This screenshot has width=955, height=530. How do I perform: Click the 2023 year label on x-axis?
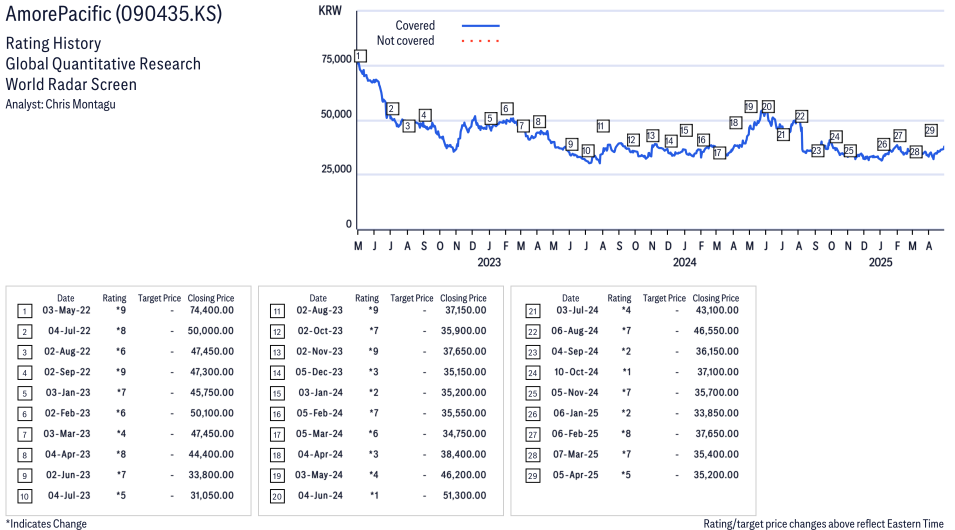point(489,262)
